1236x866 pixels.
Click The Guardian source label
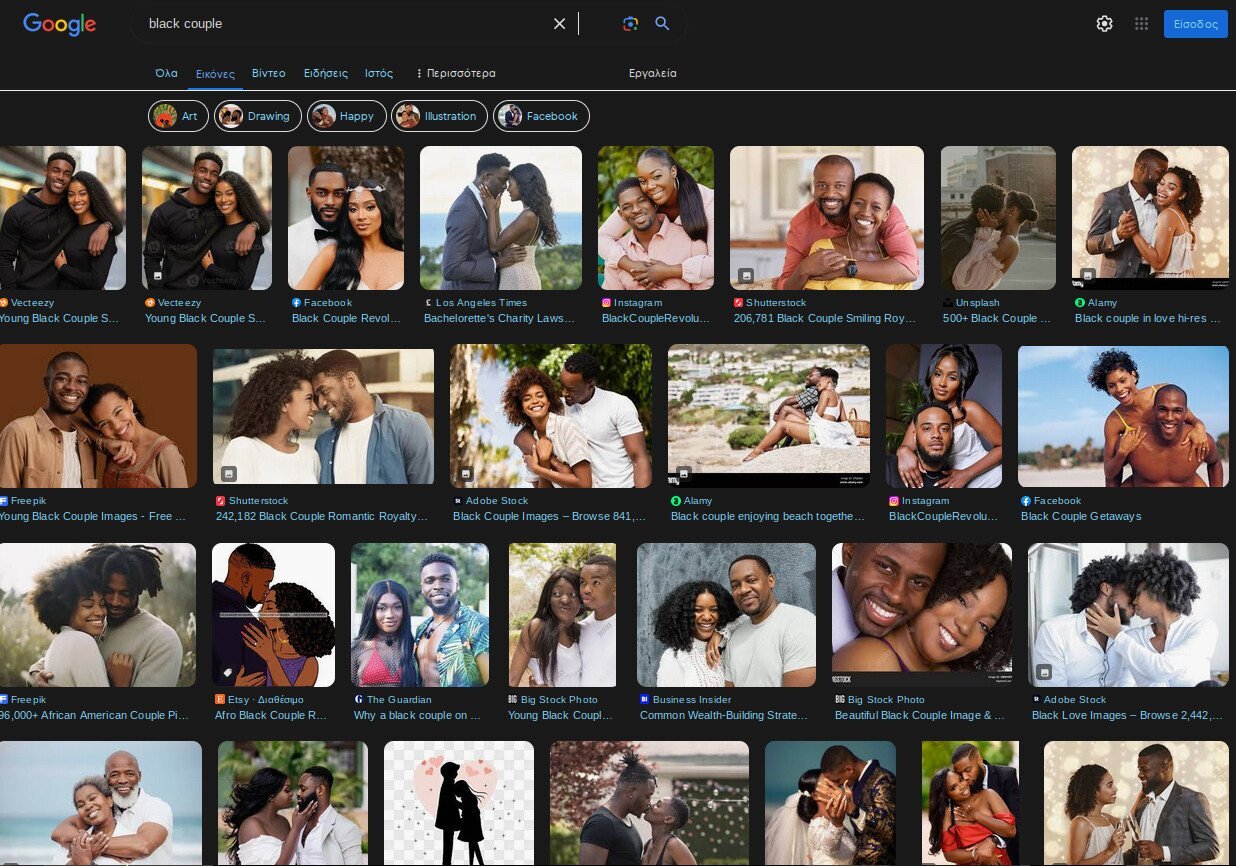pyautogui.click(x=399, y=699)
